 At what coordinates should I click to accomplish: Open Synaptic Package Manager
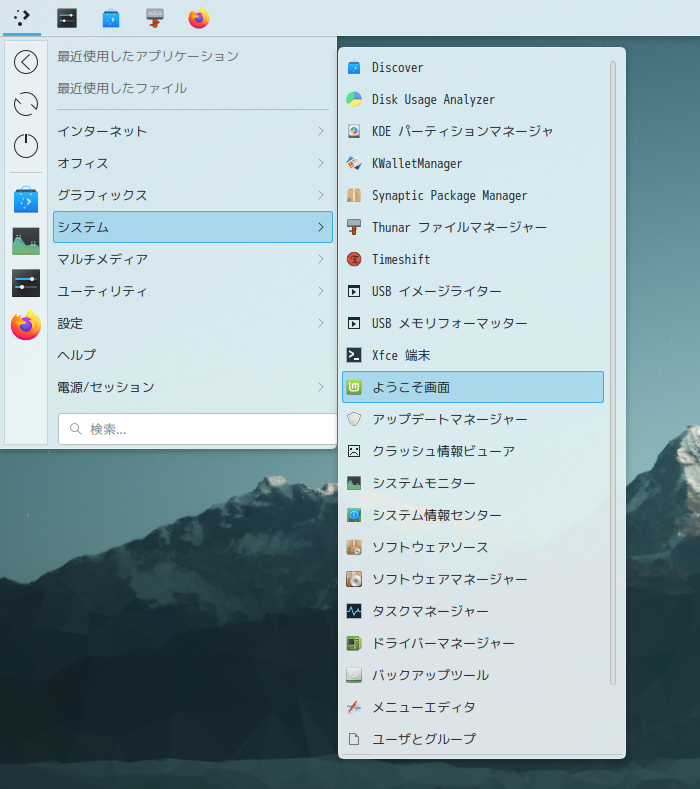coord(473,195)
